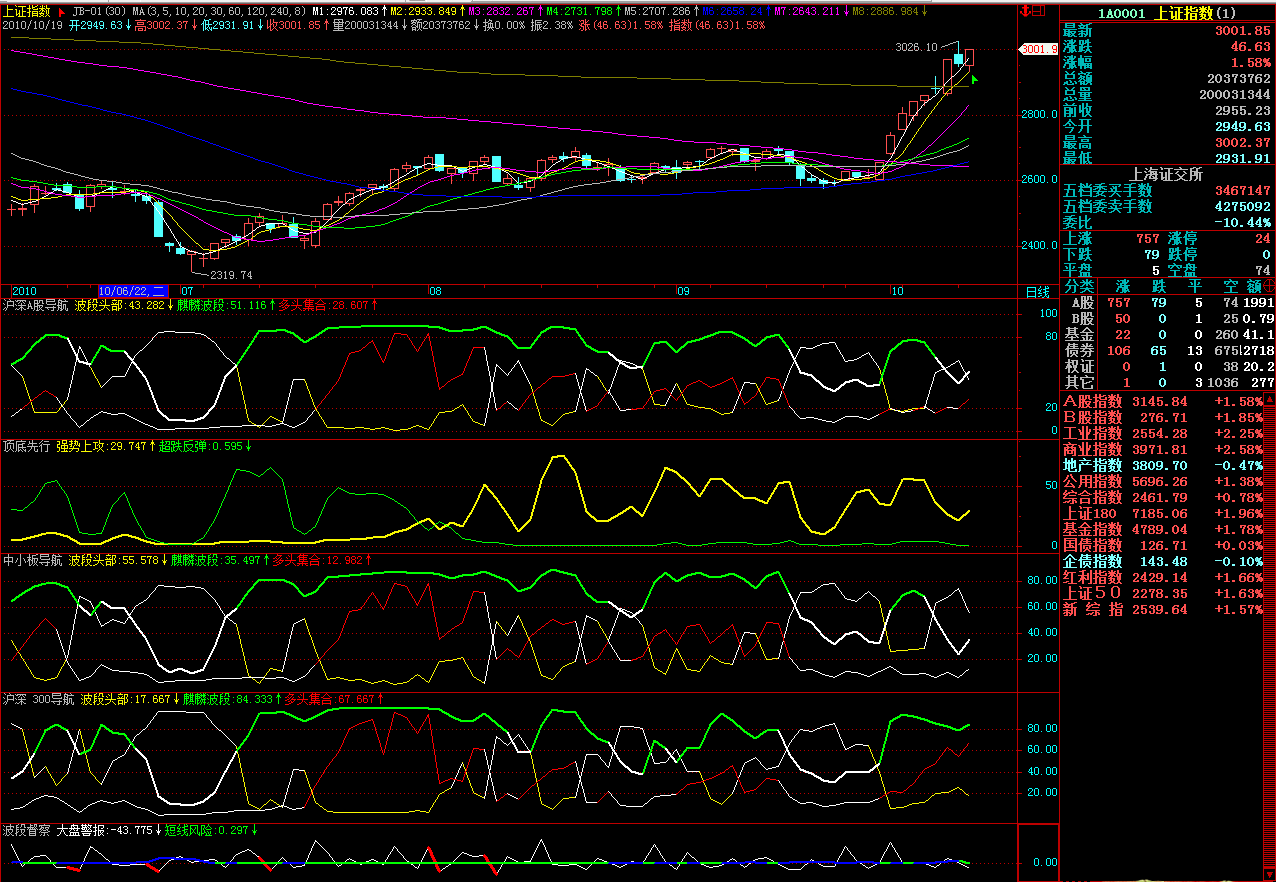Click the red arrow icon beside 上证指数 title

(62, 12)
